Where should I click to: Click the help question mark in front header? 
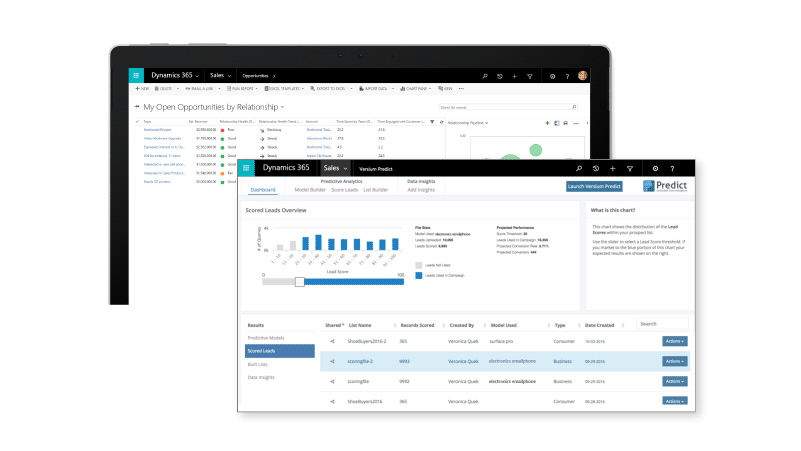672,169
